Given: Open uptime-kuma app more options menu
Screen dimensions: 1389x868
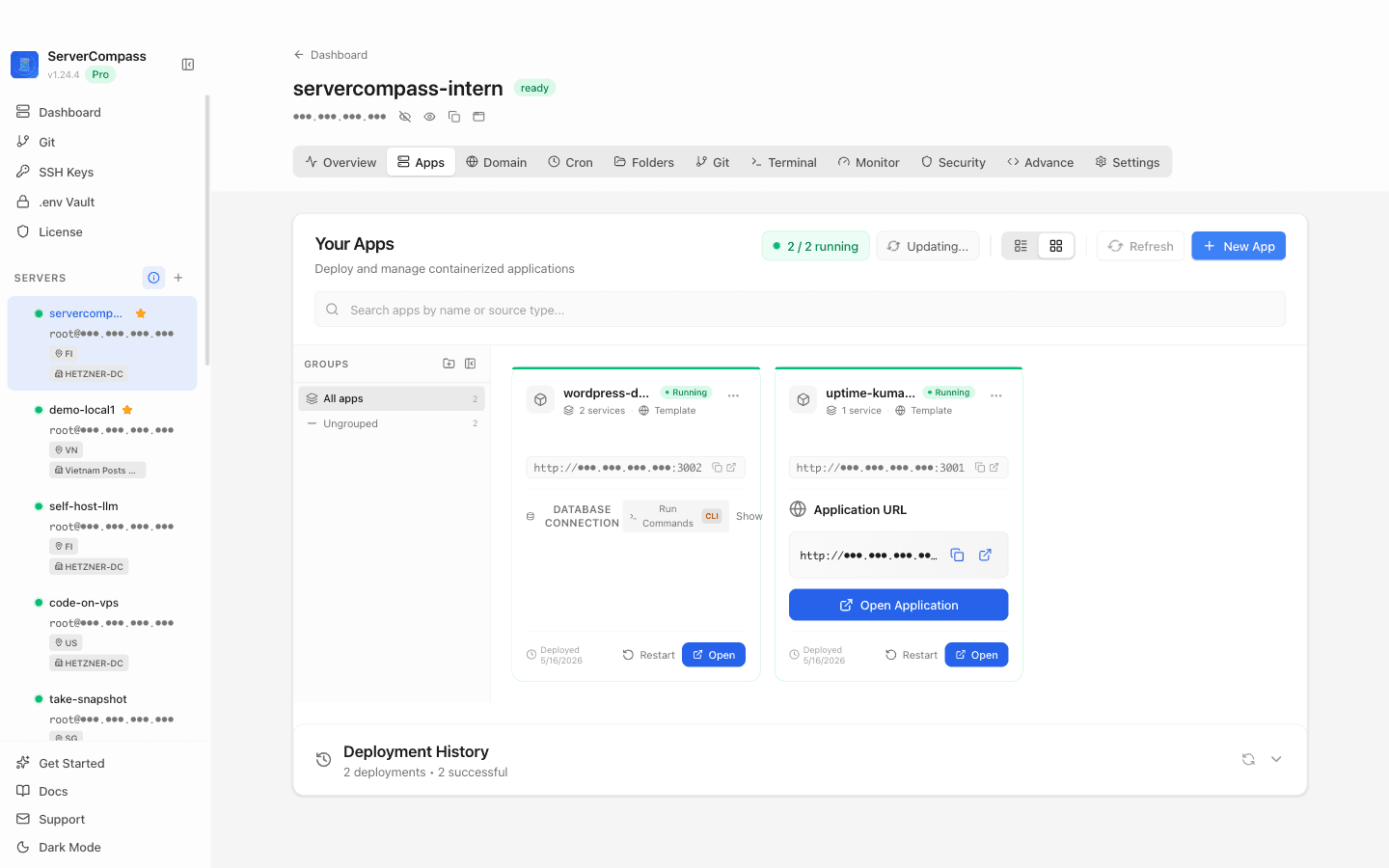Looking at the screenshot, I should pos(996,395).
